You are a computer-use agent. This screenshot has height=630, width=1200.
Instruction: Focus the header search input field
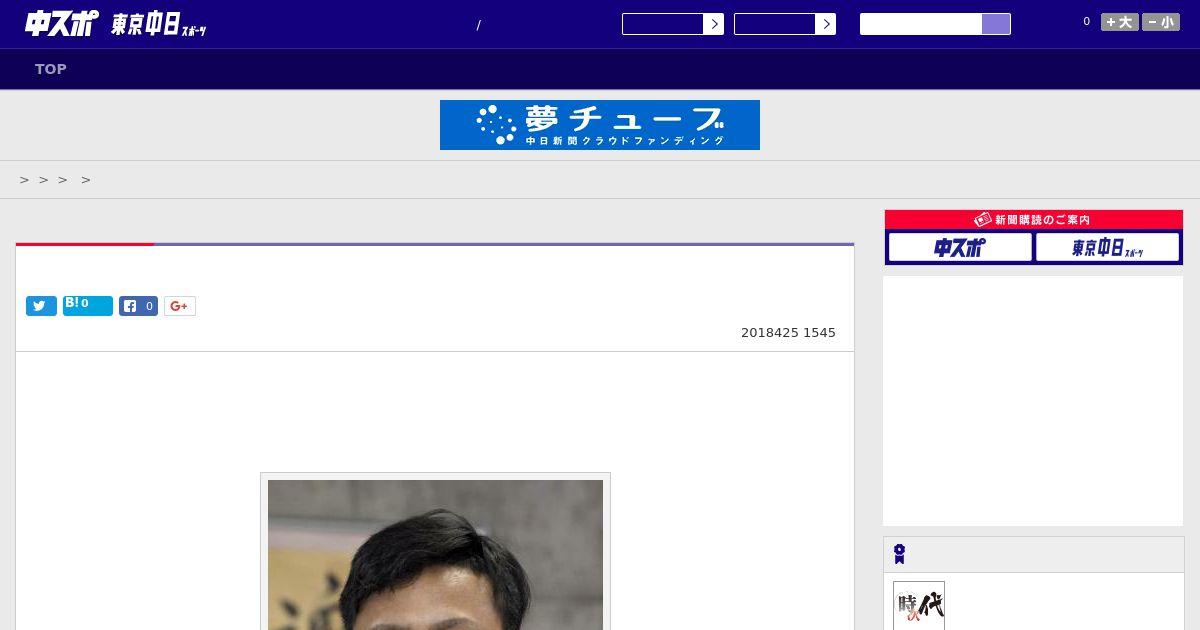pyautogui.click(x=921, y=24)
